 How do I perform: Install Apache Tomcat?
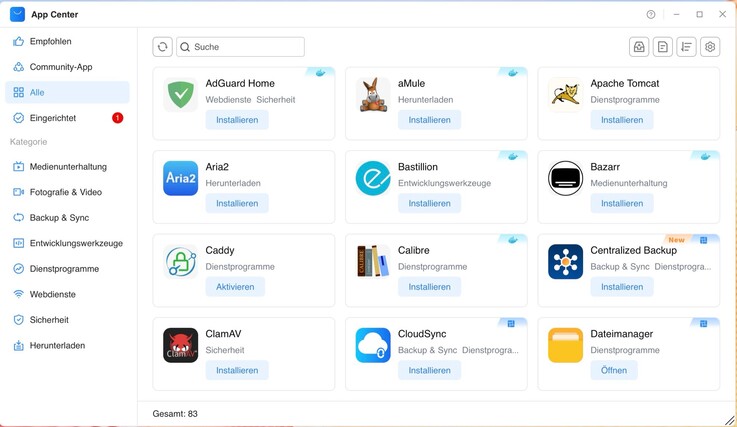click(622, 120)
